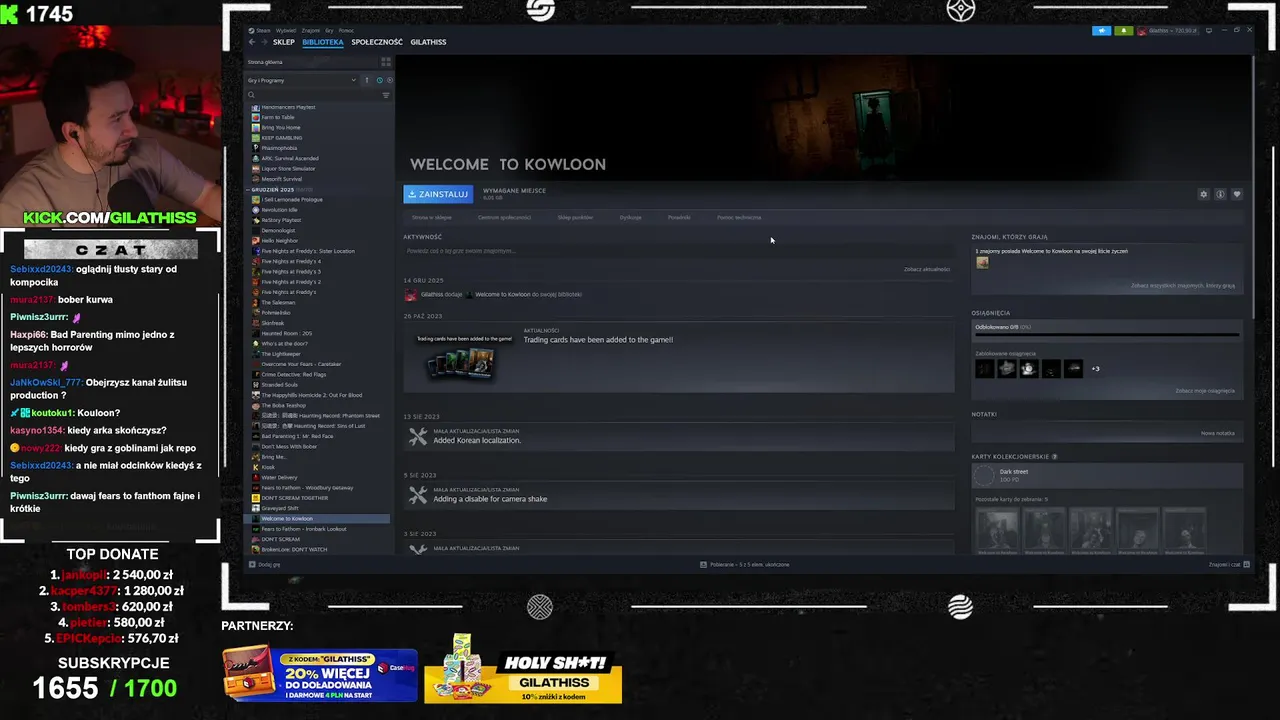Screen dimensions: 1280x720
Task: Switch library to grid collections view icon
Action: tap(386, 62)
